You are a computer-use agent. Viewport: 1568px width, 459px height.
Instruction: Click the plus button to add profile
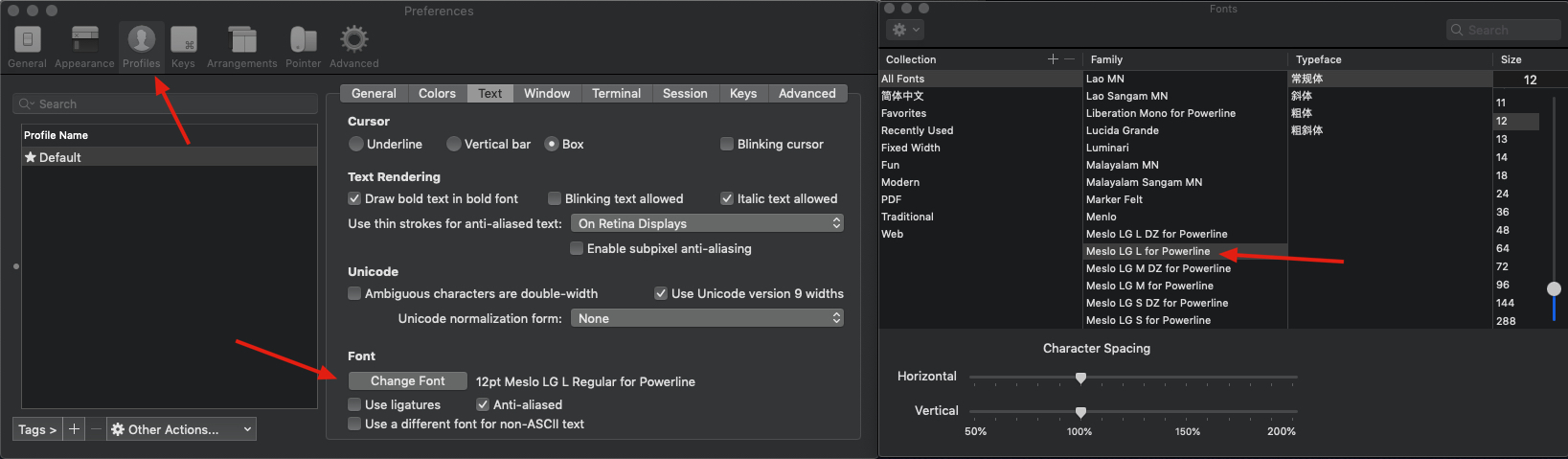(x=74, y=429)
